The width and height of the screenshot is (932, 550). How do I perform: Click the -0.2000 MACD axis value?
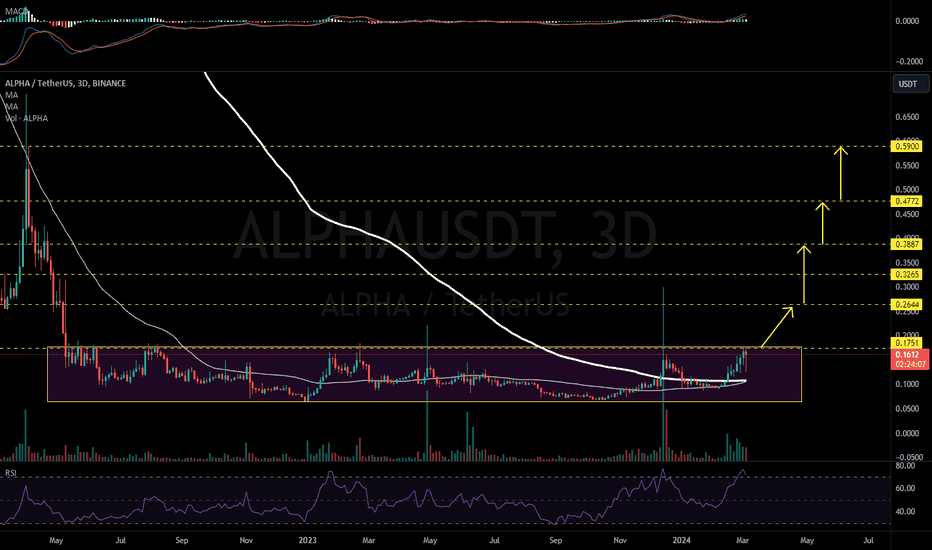(x=909, y=61)
